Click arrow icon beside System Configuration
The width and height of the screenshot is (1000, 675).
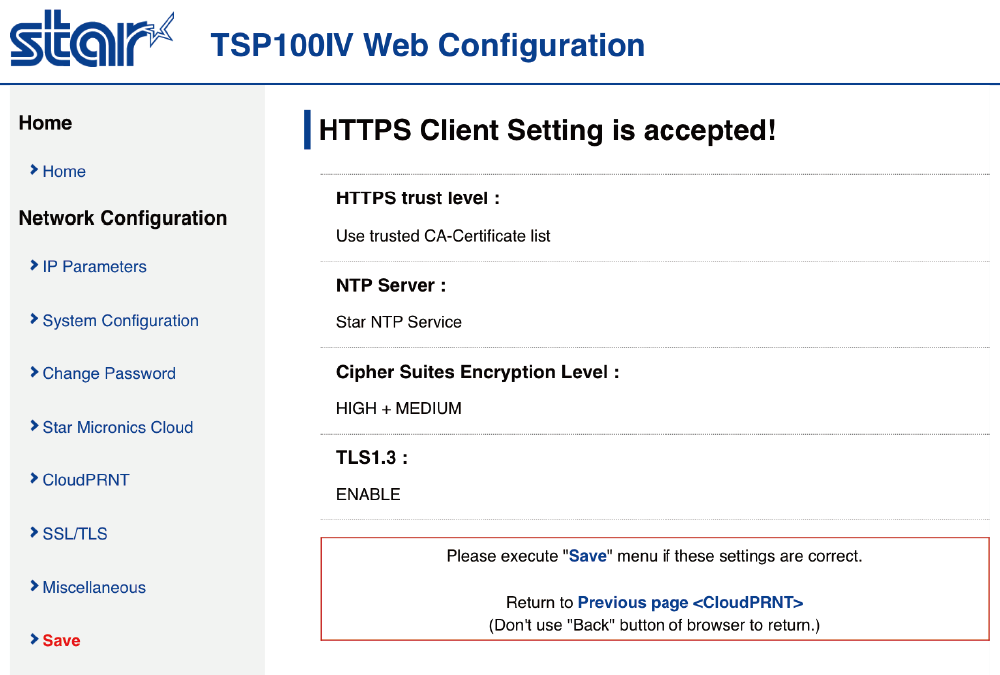pyautogui.click(x=34, y=320)
